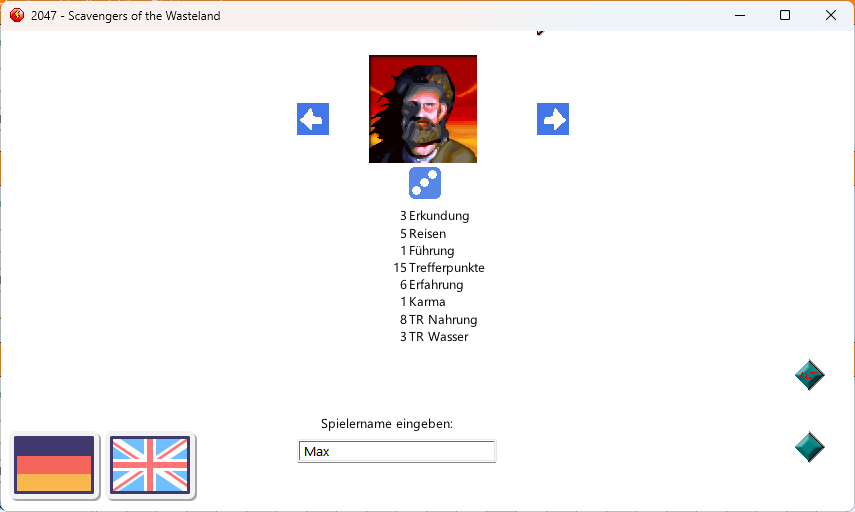The width and height of the screenshot is (855, 512).
Task: Click the right arrow for next portrait
Action: point(553,119)
